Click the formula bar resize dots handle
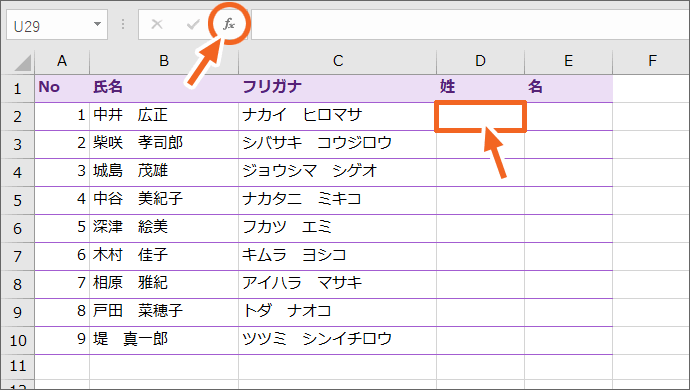The width and height of the screenshot is (690, 390). (x=123, y=24)
